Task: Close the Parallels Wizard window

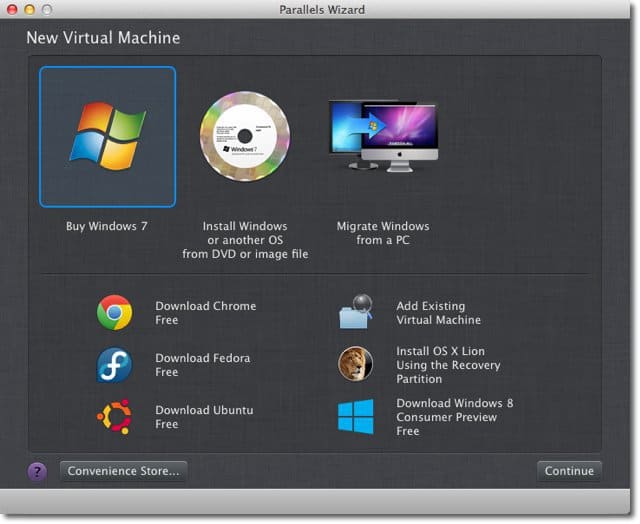Action: pyautogui.click(x=12, y=9)
